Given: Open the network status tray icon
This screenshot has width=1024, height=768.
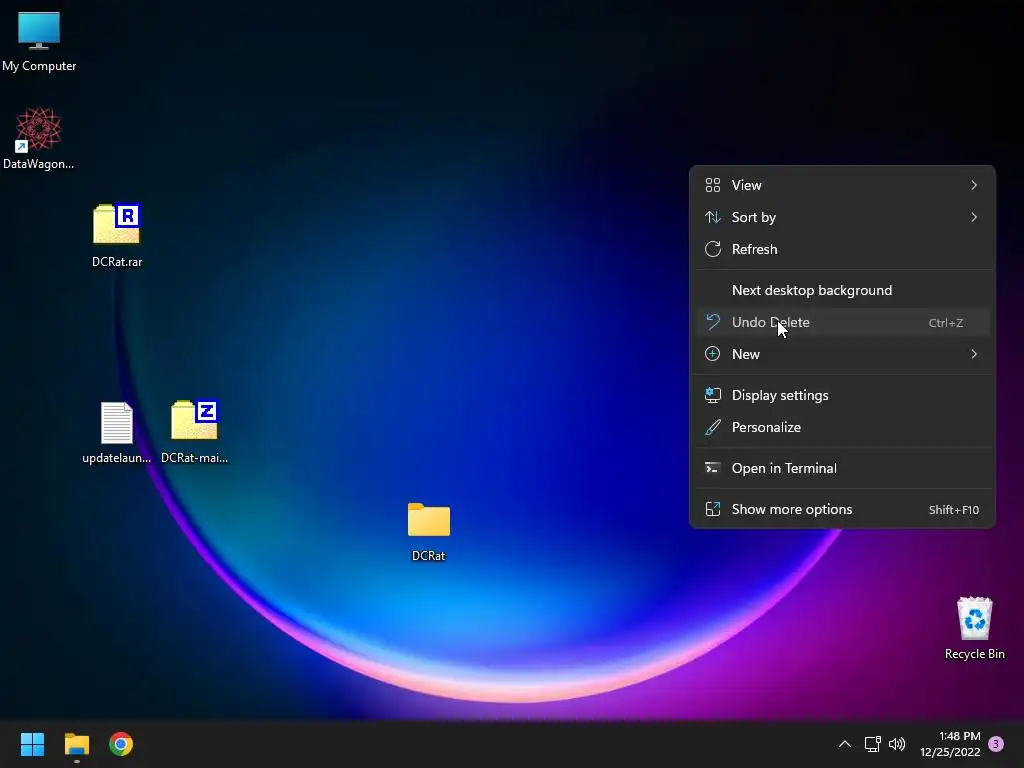Looking at the screenshot, I should coord(872,744).
